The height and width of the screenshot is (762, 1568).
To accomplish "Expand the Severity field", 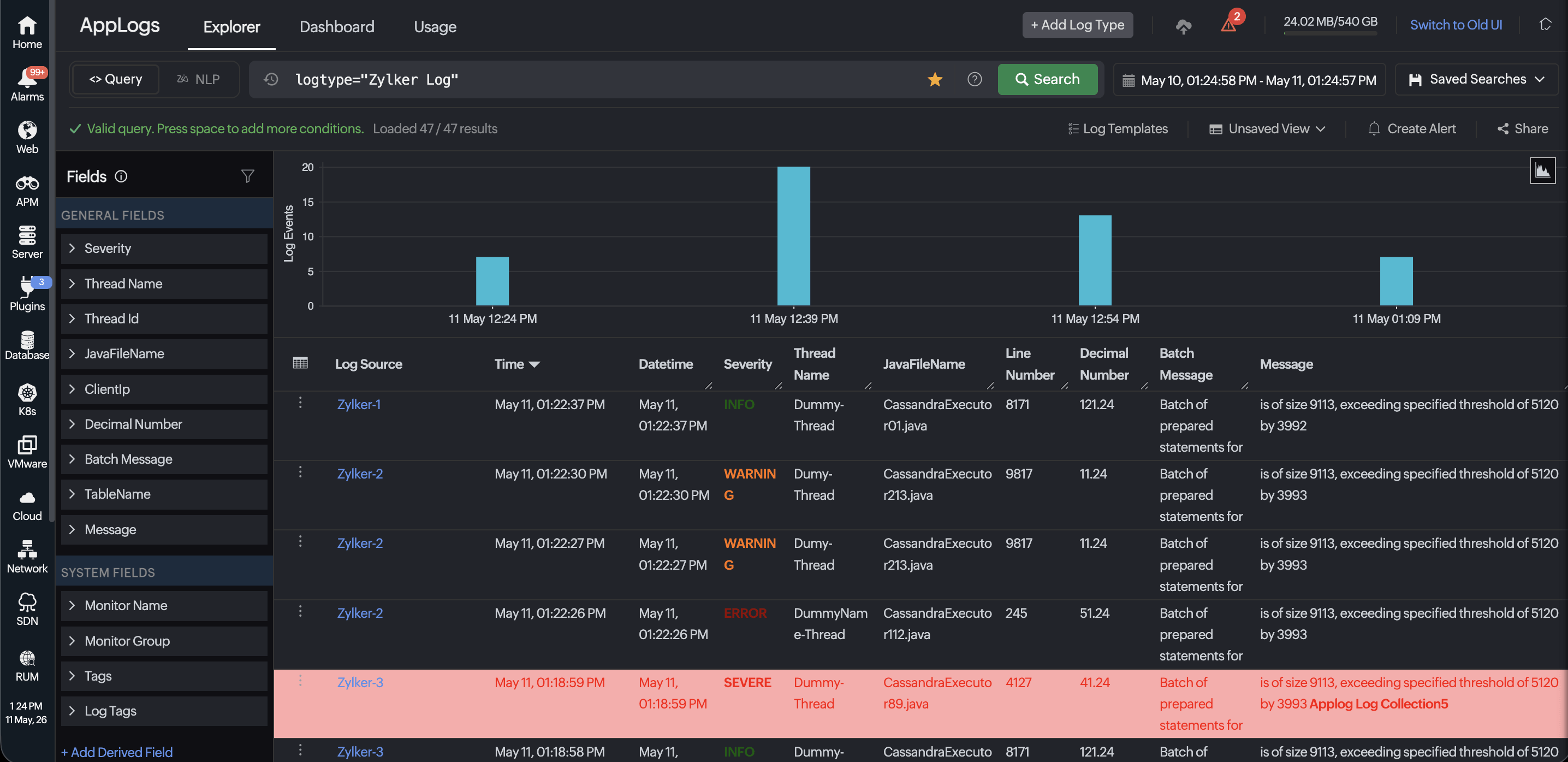I will [x=164, y=249].
